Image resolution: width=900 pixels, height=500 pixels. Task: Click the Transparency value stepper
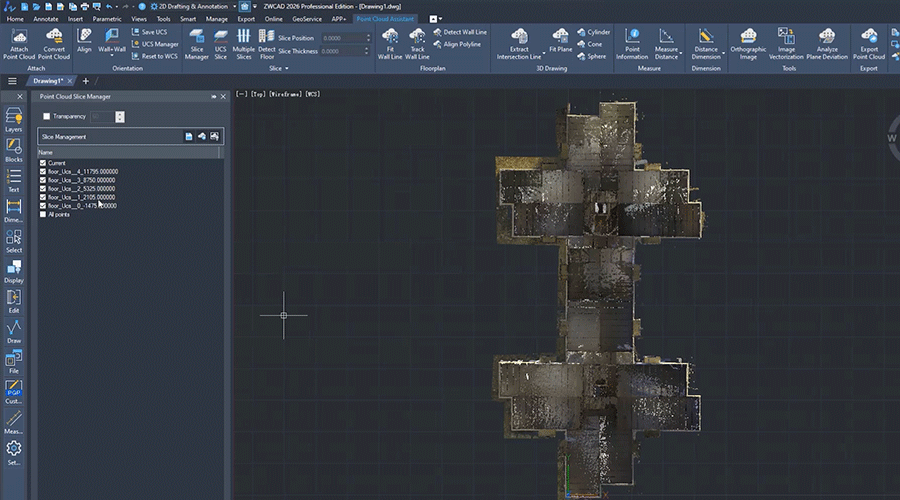(x=119, y=117)
